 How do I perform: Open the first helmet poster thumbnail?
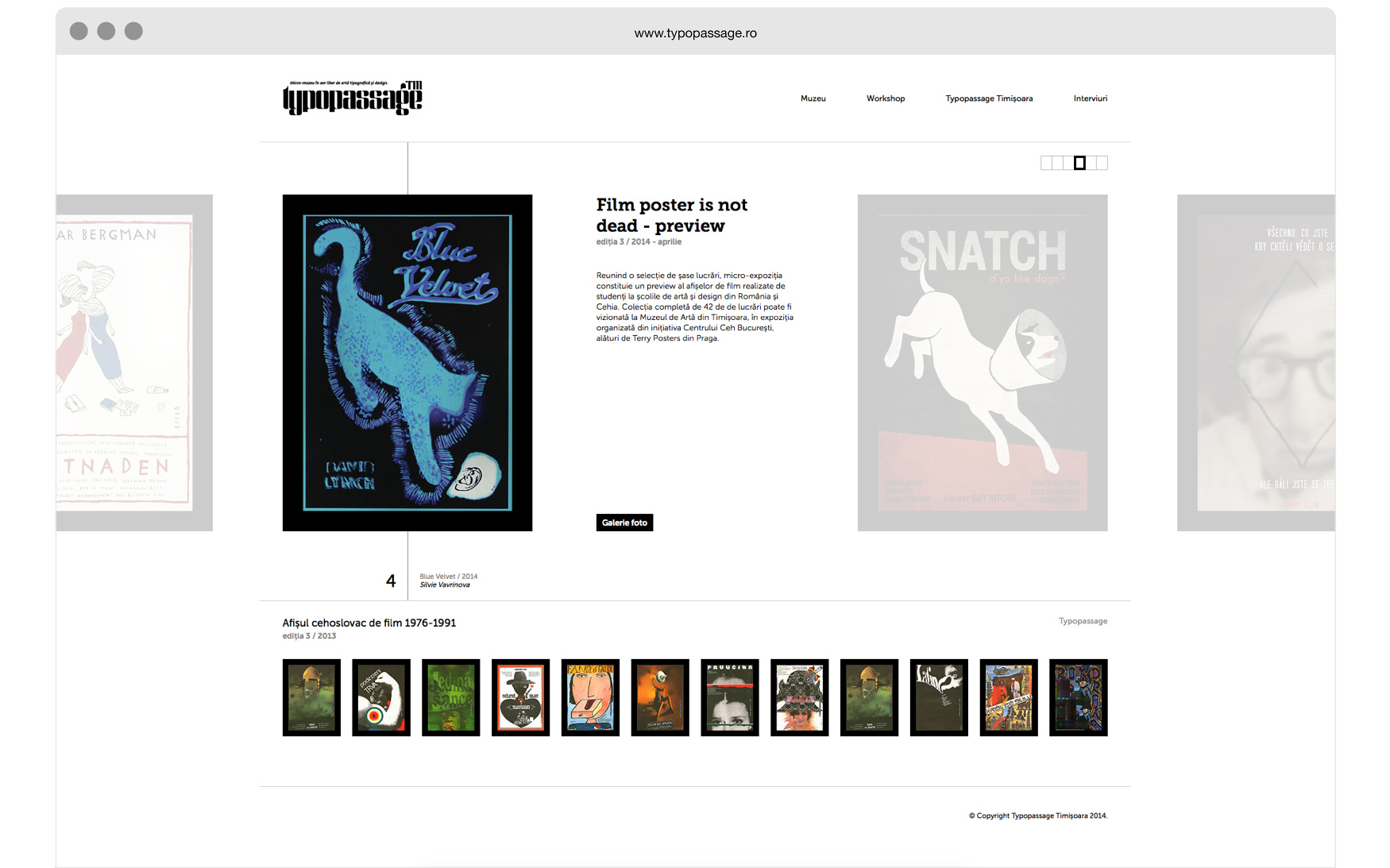coord(311,697)
